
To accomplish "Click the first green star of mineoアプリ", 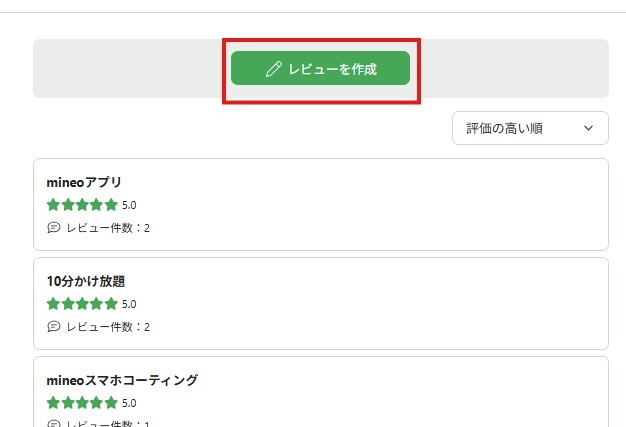I will pyautogui.click(x=53, y=205).
